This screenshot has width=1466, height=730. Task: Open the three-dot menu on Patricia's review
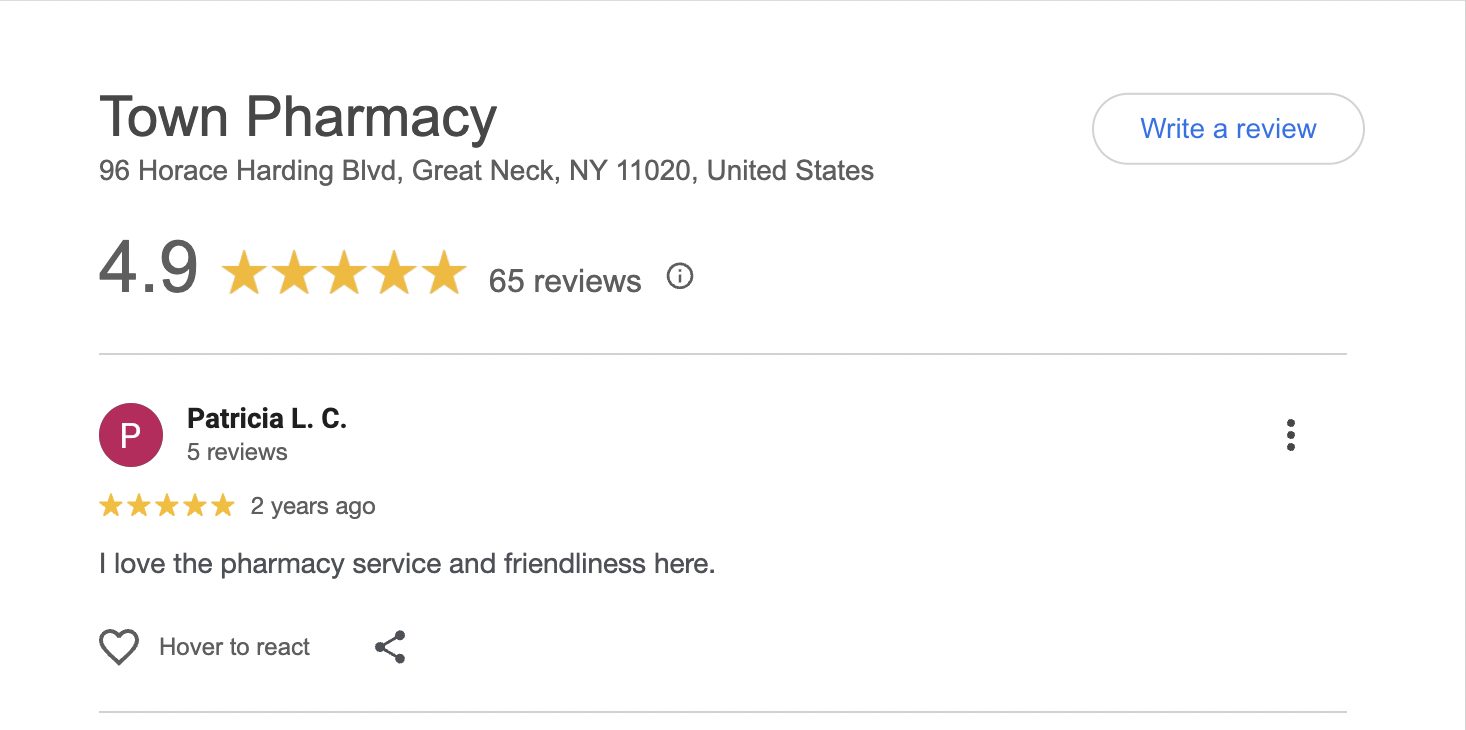pos(1291,435)
